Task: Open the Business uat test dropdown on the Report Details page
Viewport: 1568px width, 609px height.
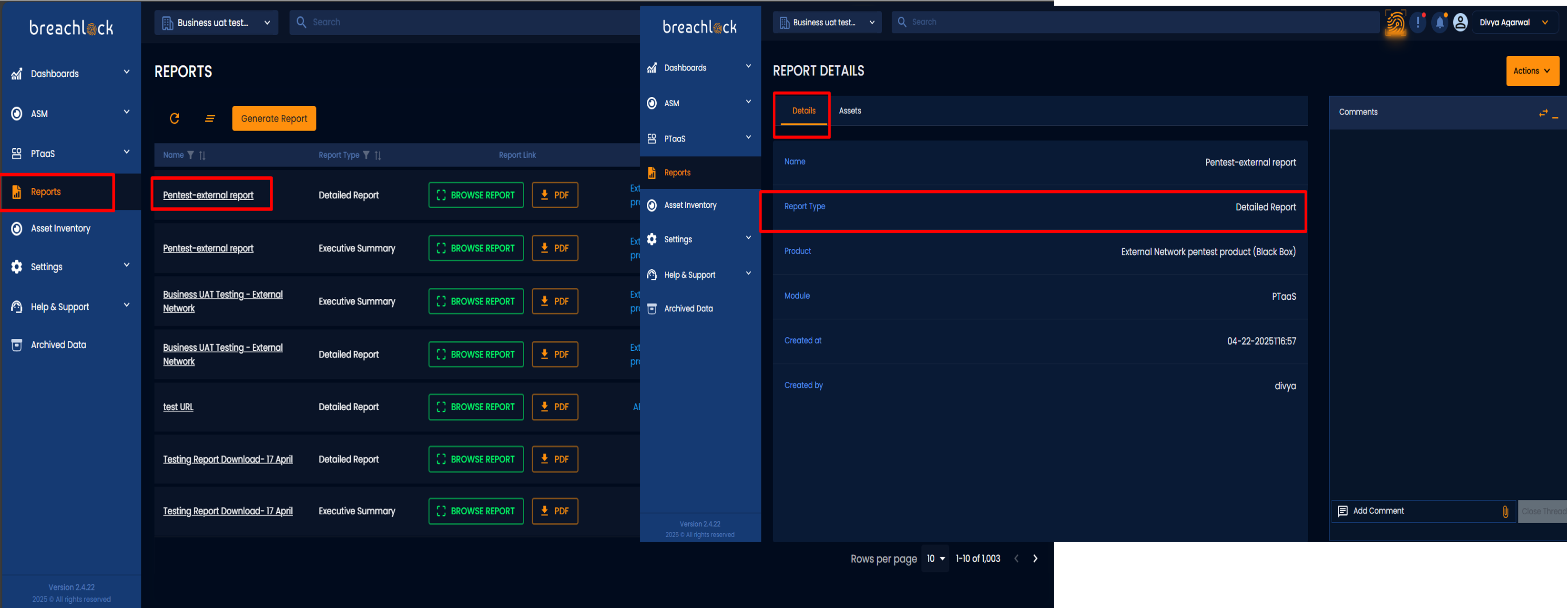Action: tap(827, 22)
